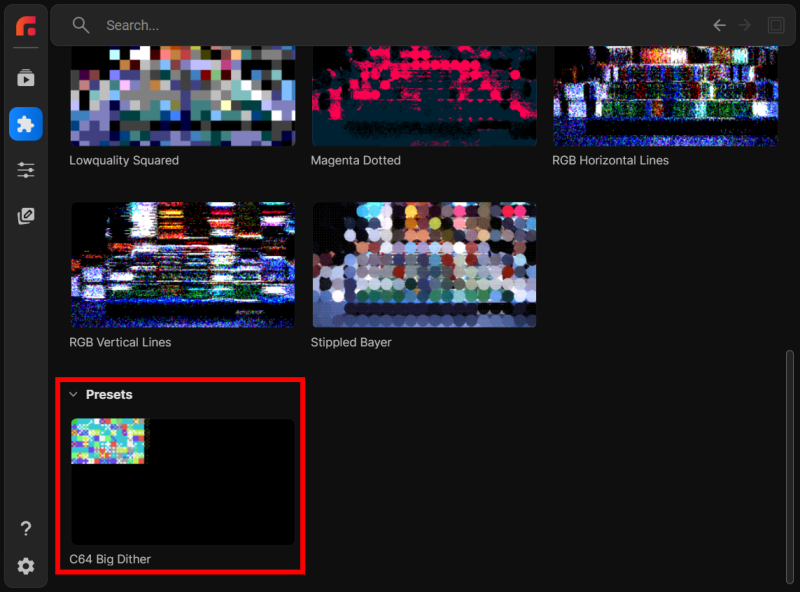The width and height of the screenshot is (800, 592).
Task: Choose the Magenta Dotted effect thumbnail
Action: click(424, 96)
